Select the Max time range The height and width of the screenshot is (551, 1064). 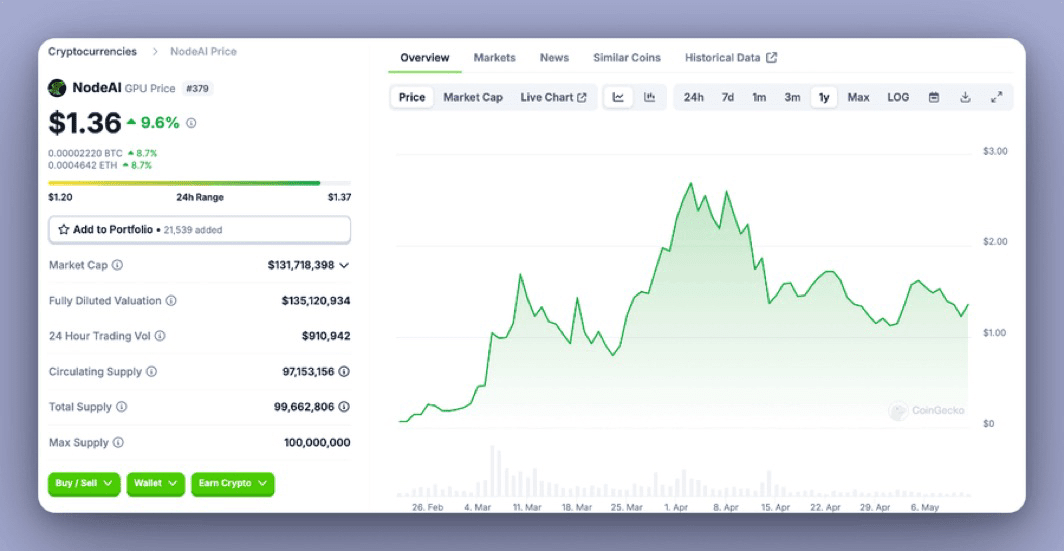[x=858, y=97]
